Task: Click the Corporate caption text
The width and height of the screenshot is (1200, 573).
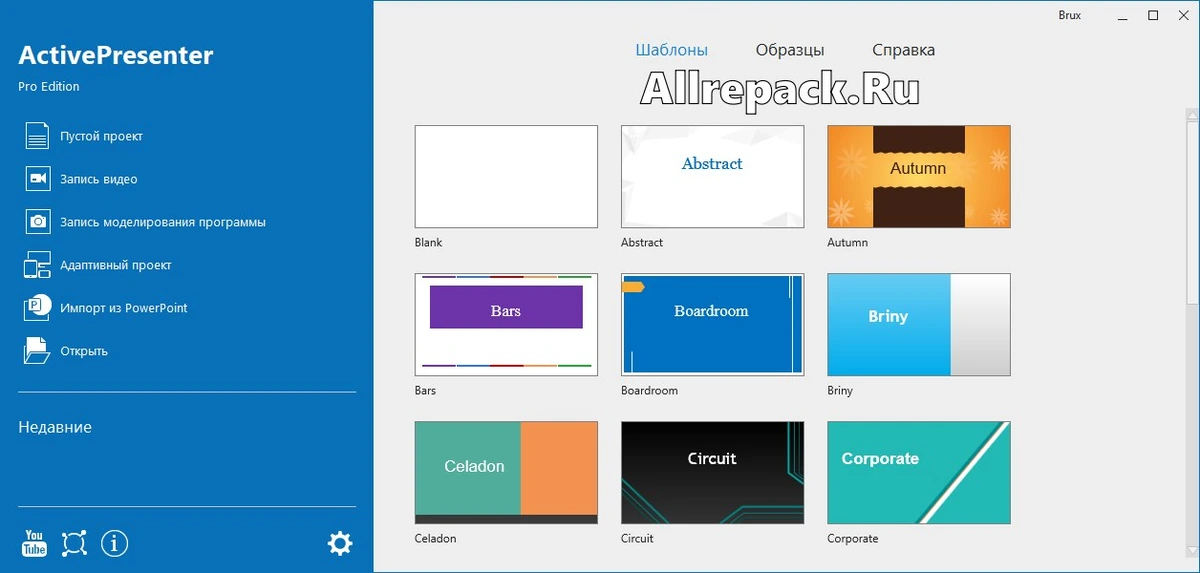Action: [853, 538]
